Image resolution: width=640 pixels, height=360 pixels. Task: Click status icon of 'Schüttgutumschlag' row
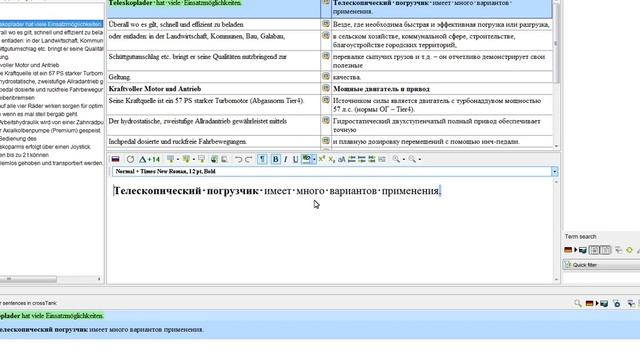coord(326,56)
